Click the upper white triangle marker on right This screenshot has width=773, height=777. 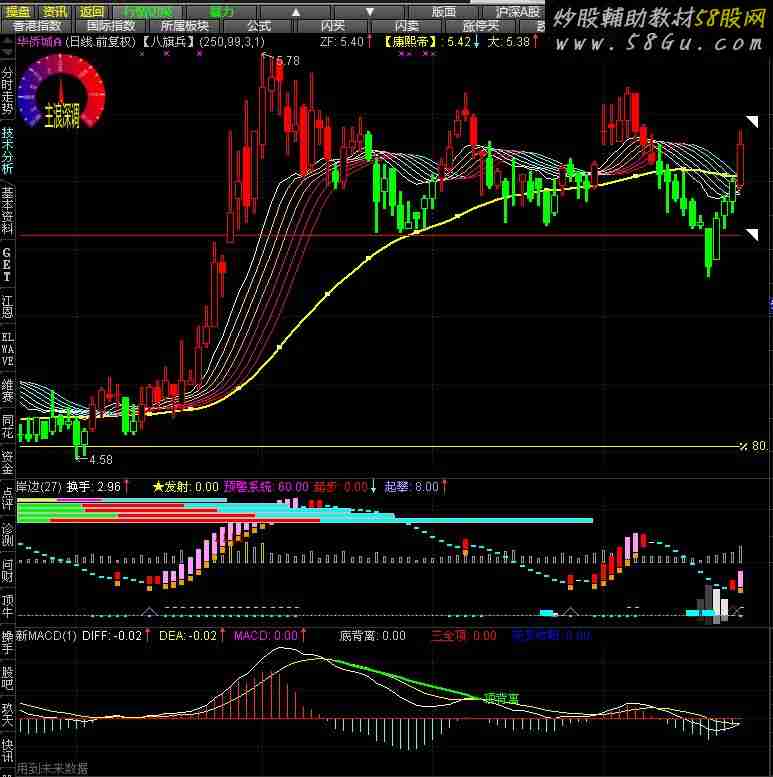point(752,121)
